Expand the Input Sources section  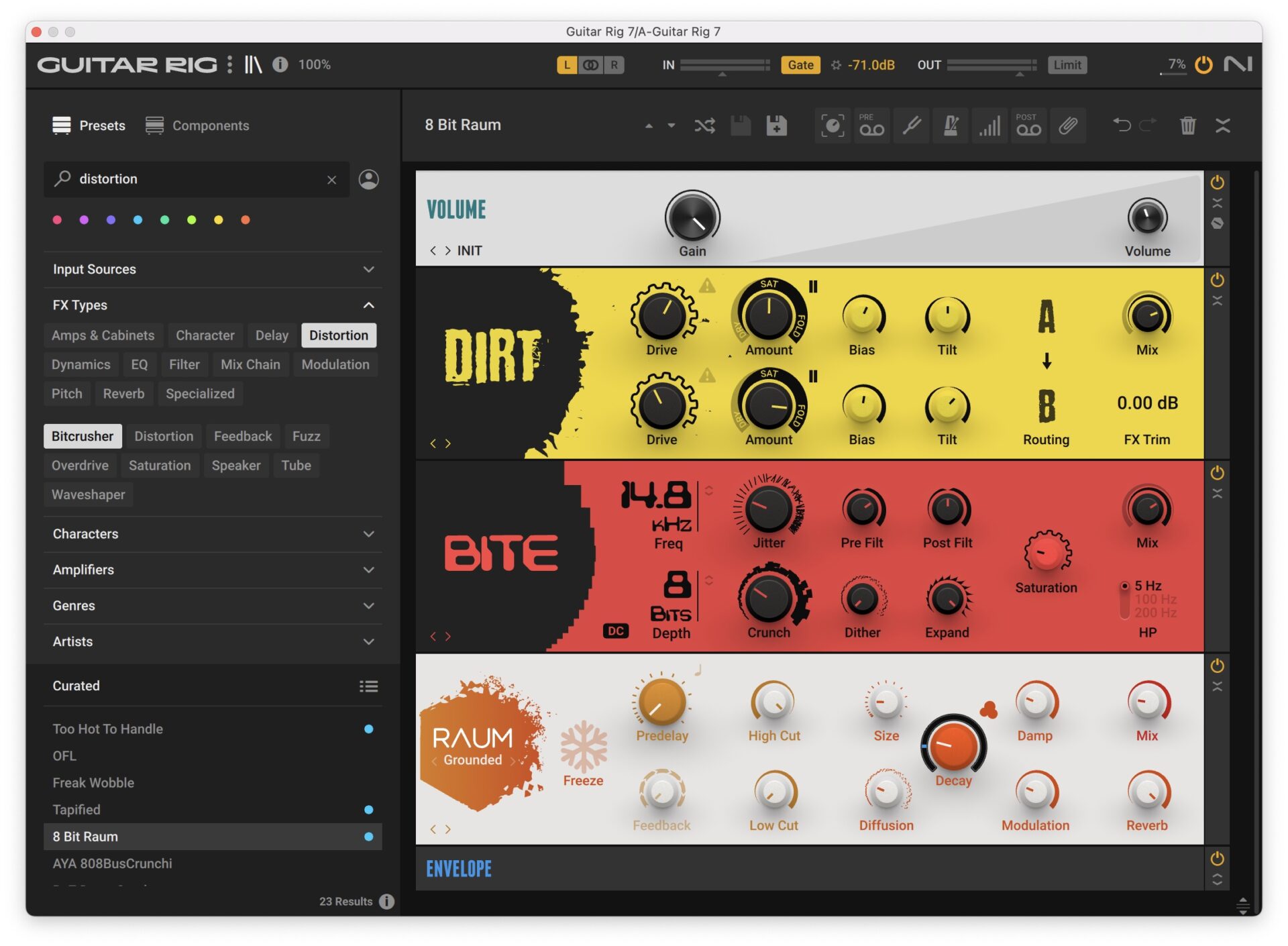pos(213,269)
